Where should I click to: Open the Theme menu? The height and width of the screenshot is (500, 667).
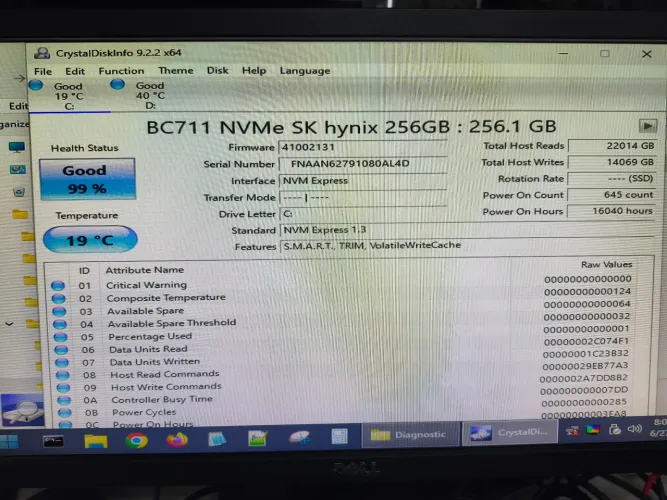176,70
